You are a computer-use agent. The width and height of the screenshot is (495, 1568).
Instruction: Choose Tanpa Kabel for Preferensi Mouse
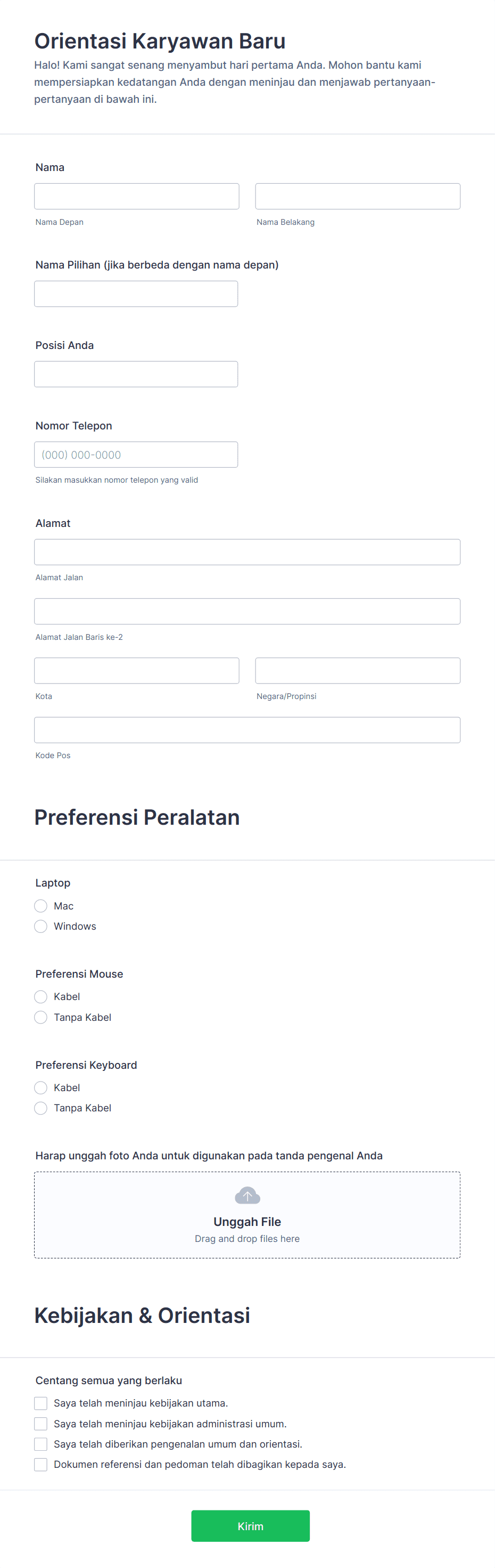pos(41,1017)
